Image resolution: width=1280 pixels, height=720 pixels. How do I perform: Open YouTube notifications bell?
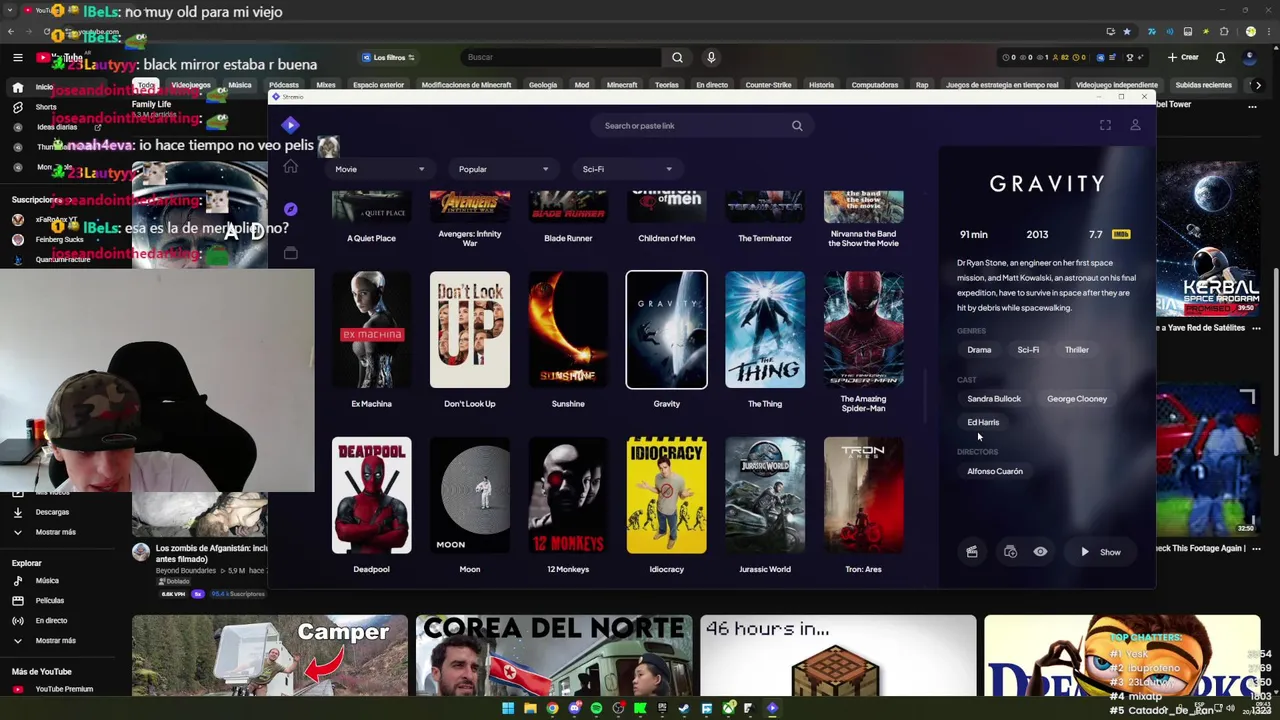click(x=1220, y=57)
